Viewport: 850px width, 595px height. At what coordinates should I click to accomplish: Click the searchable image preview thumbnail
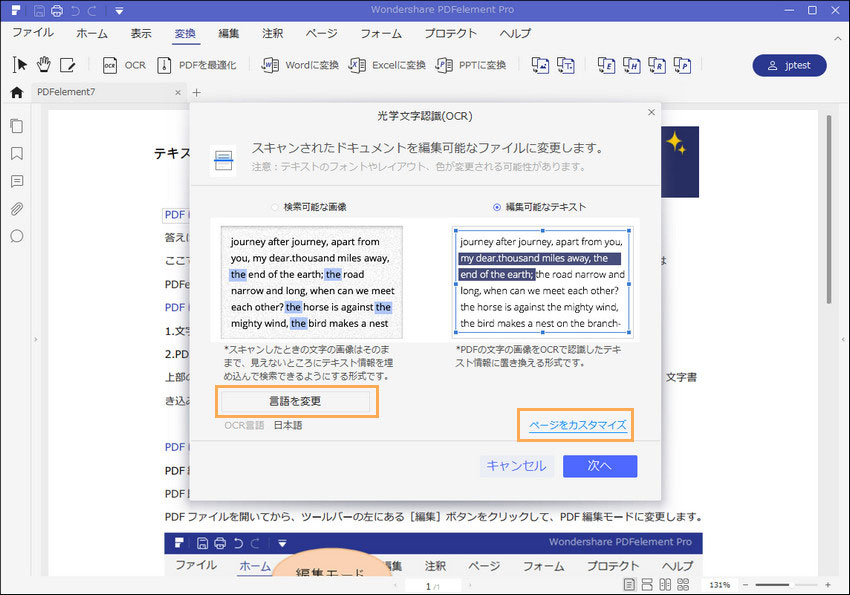[x=312, y=282]
